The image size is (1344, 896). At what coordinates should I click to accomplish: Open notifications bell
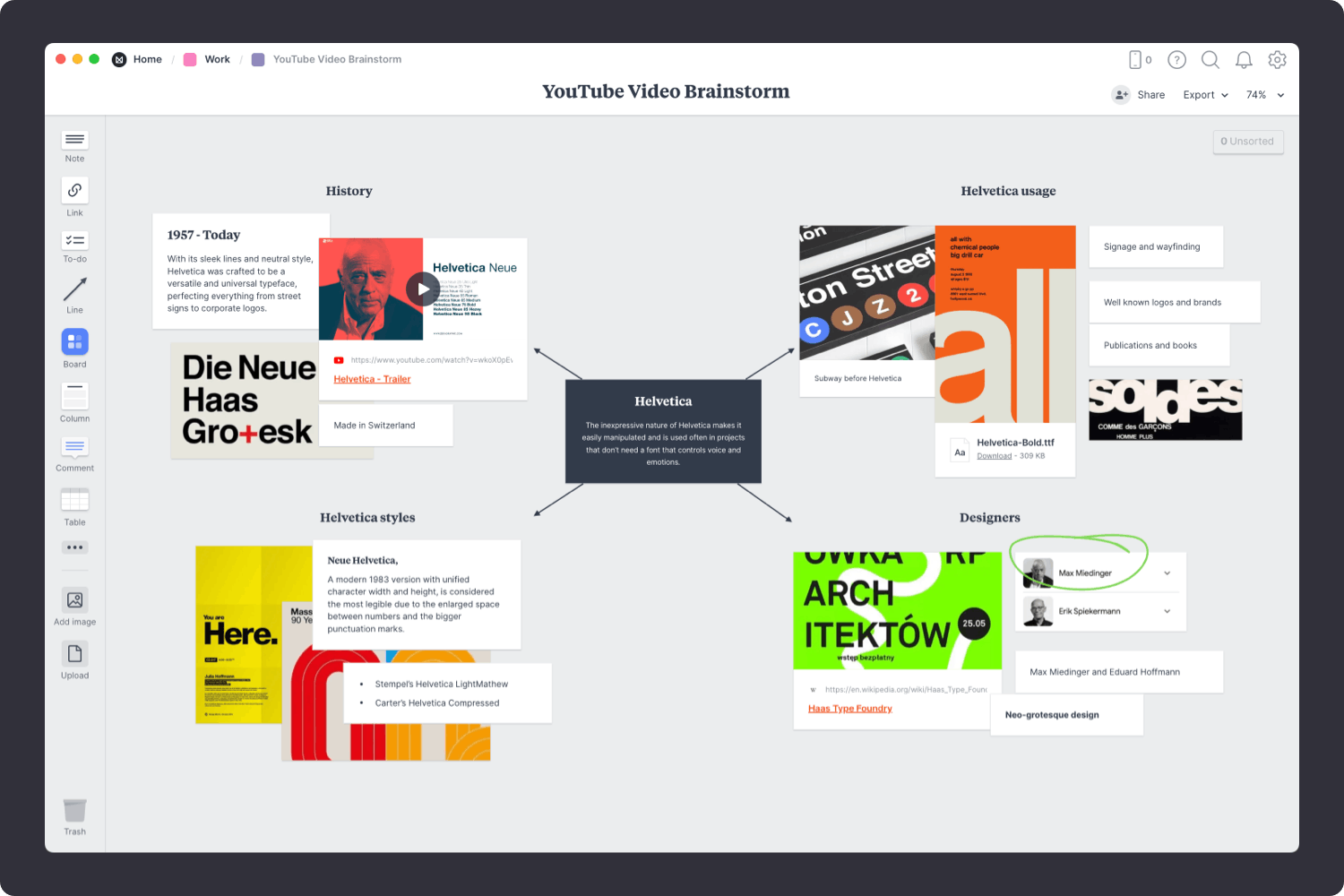[x=1244, y=60]
